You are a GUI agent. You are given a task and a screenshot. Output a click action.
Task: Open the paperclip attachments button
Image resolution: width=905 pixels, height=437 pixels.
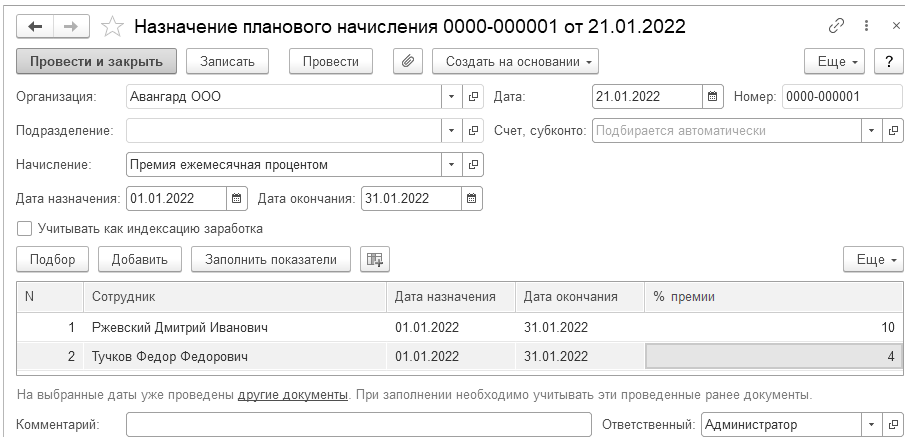tap(407, 61)
